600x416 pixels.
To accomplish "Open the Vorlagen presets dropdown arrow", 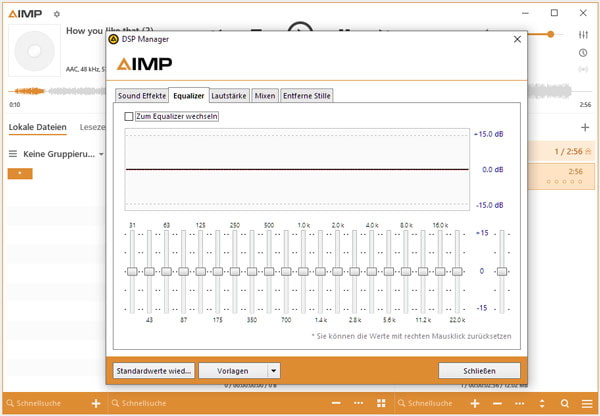I will click(x=273, y=370).
